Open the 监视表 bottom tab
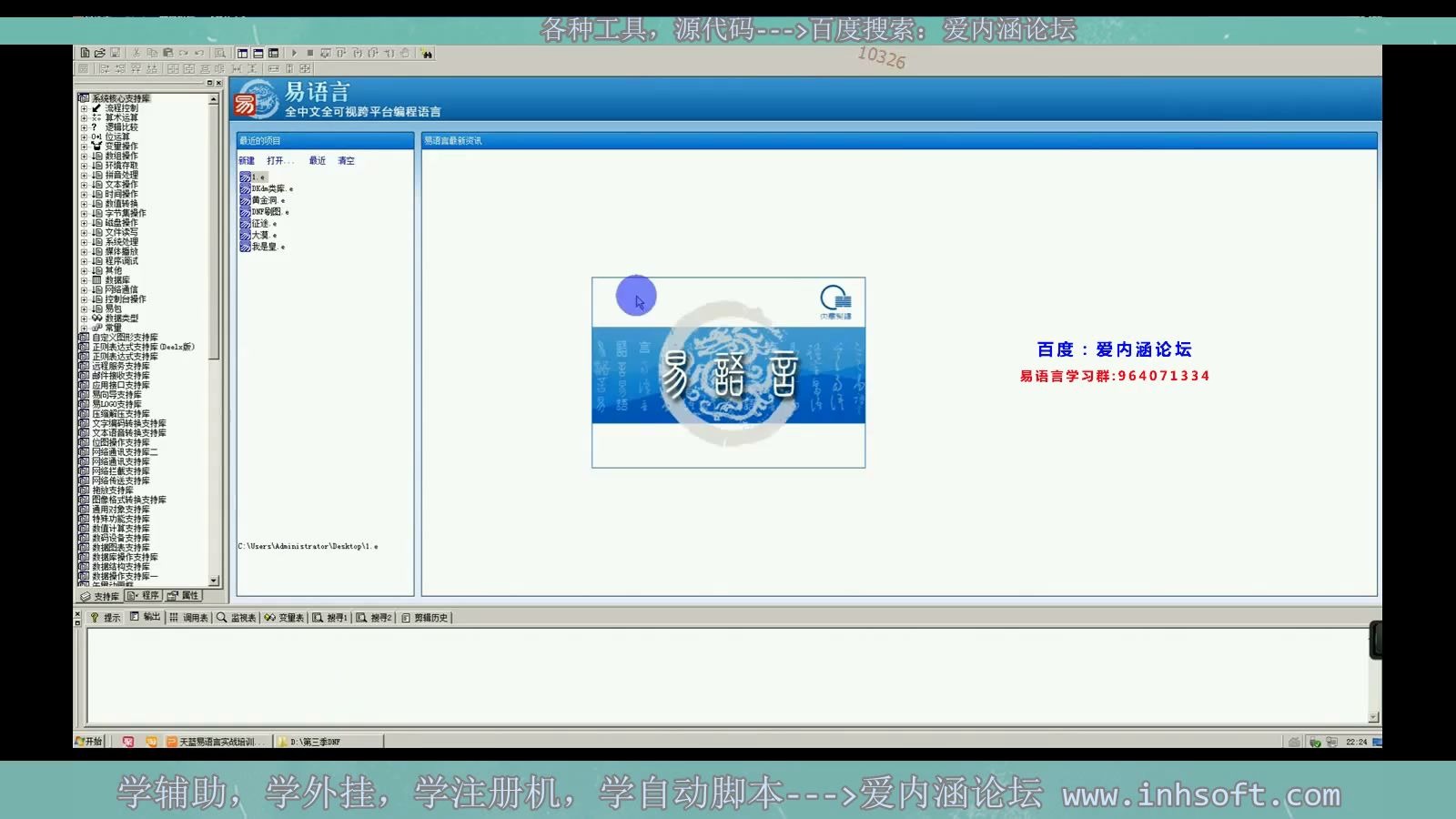 tap(236, 617)
